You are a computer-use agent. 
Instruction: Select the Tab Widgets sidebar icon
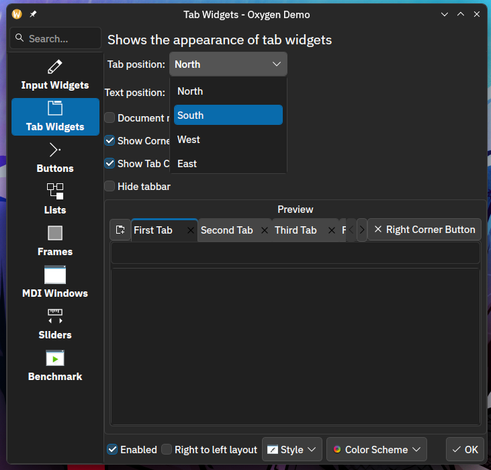coord(55,108)
